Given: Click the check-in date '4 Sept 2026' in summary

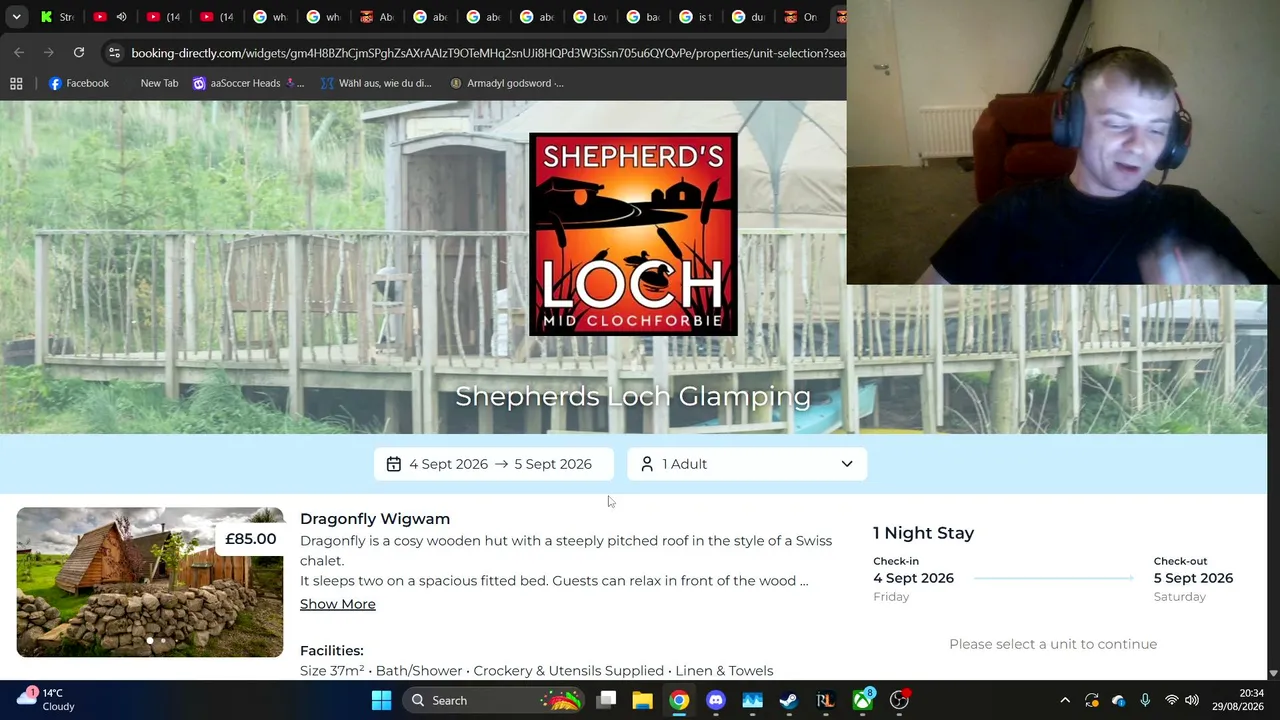Looking at the screenshot, I should [x=913, y=578].
